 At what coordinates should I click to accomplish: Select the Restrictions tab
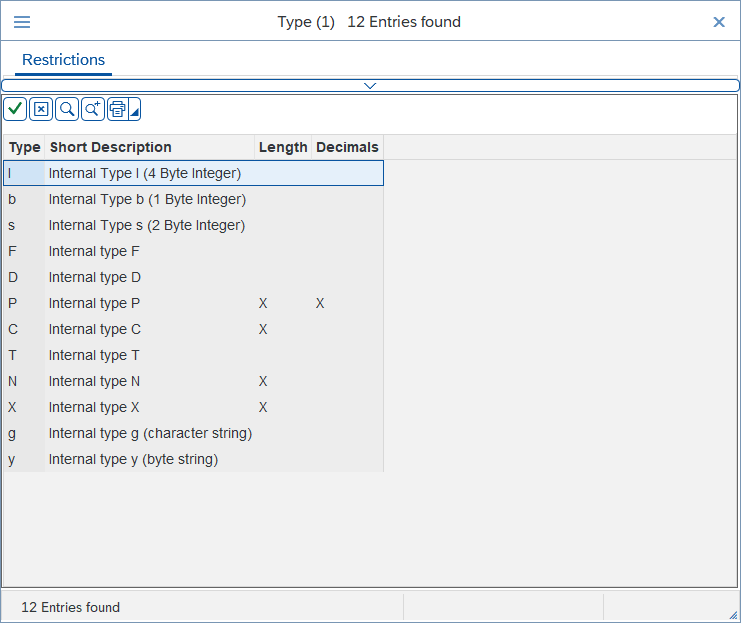coord(63,60)
